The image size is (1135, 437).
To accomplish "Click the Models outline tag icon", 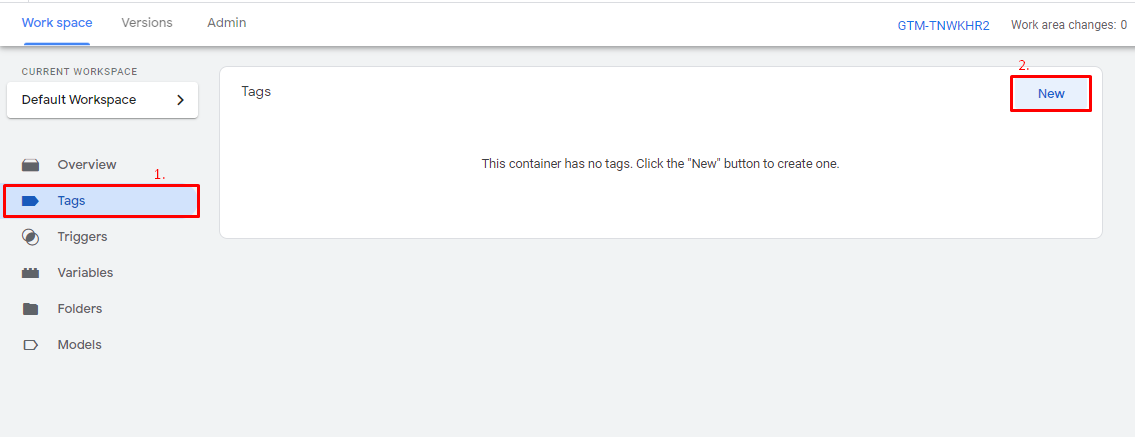I will click(x=30, y=345).
